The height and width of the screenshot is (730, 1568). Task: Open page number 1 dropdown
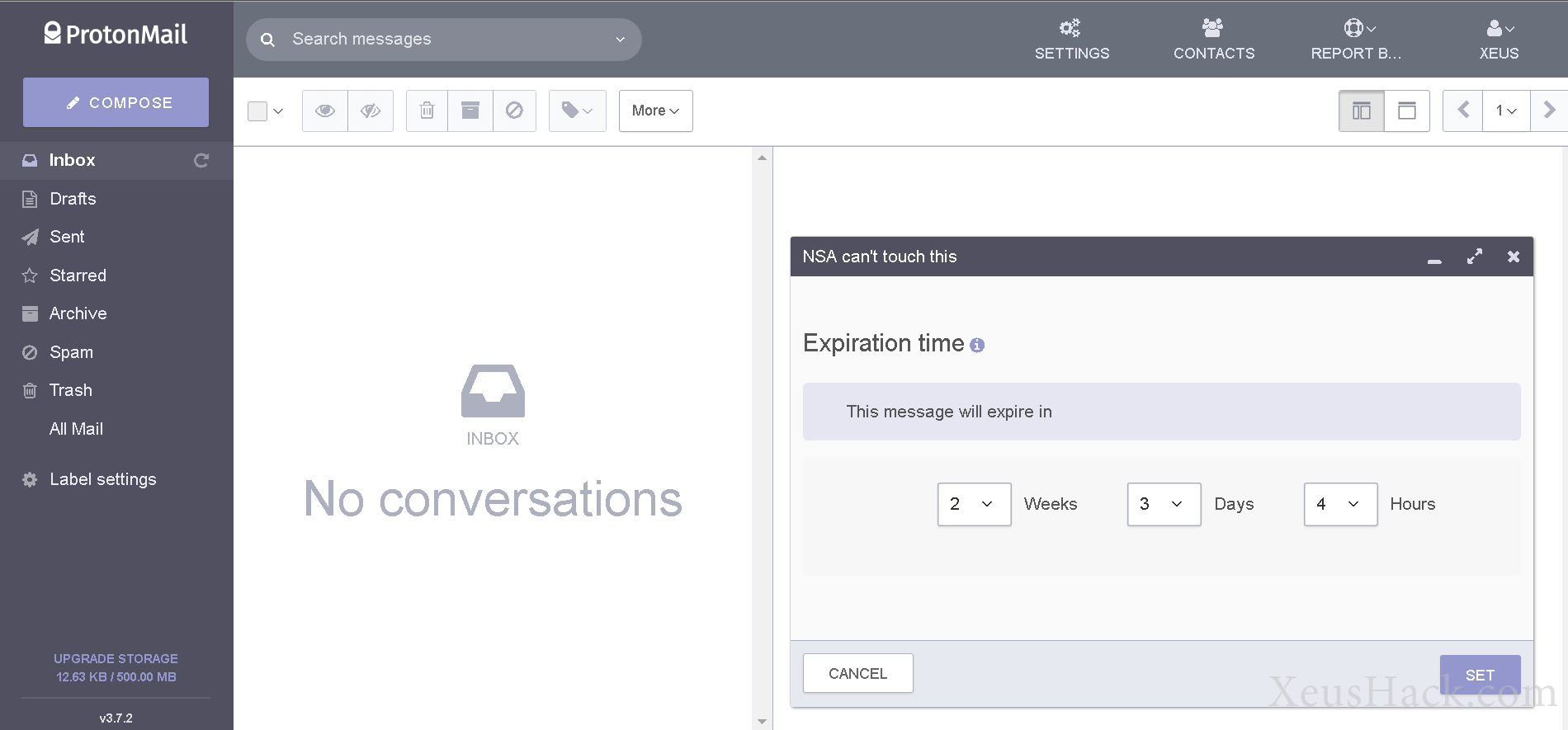tap(1506, 111)
